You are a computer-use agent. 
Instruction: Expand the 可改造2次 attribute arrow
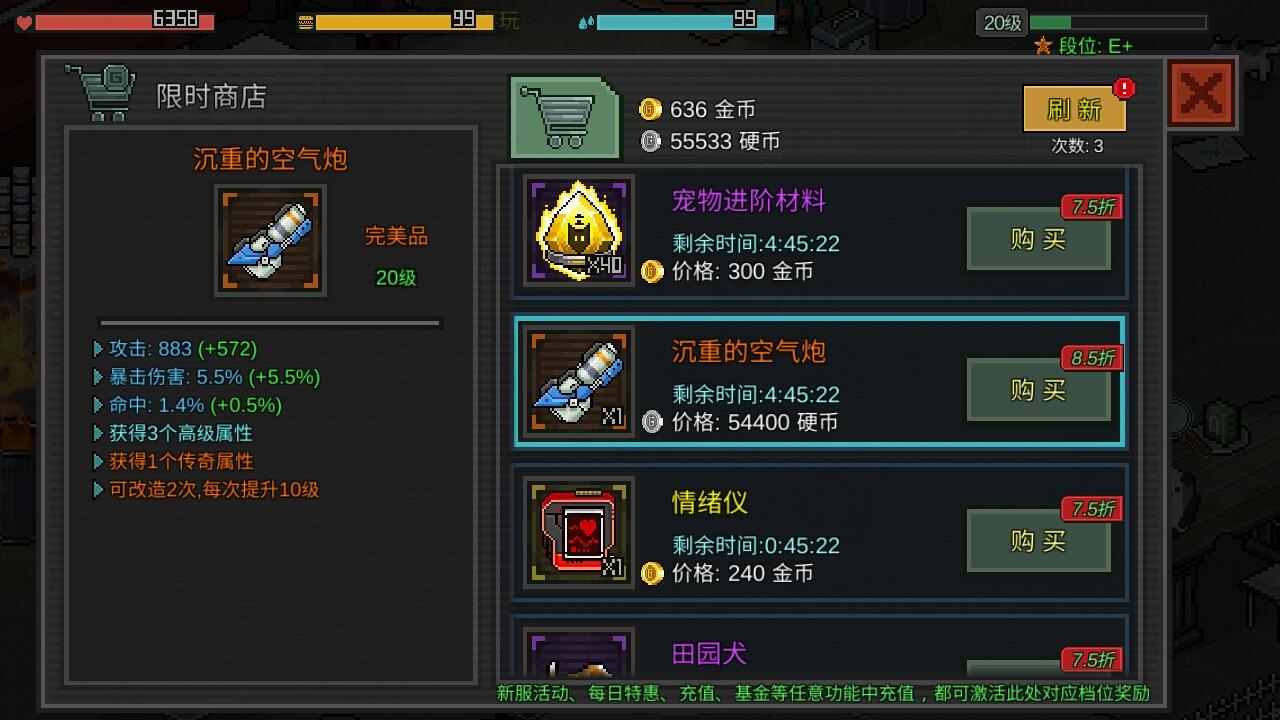click(x=98, y=489)
